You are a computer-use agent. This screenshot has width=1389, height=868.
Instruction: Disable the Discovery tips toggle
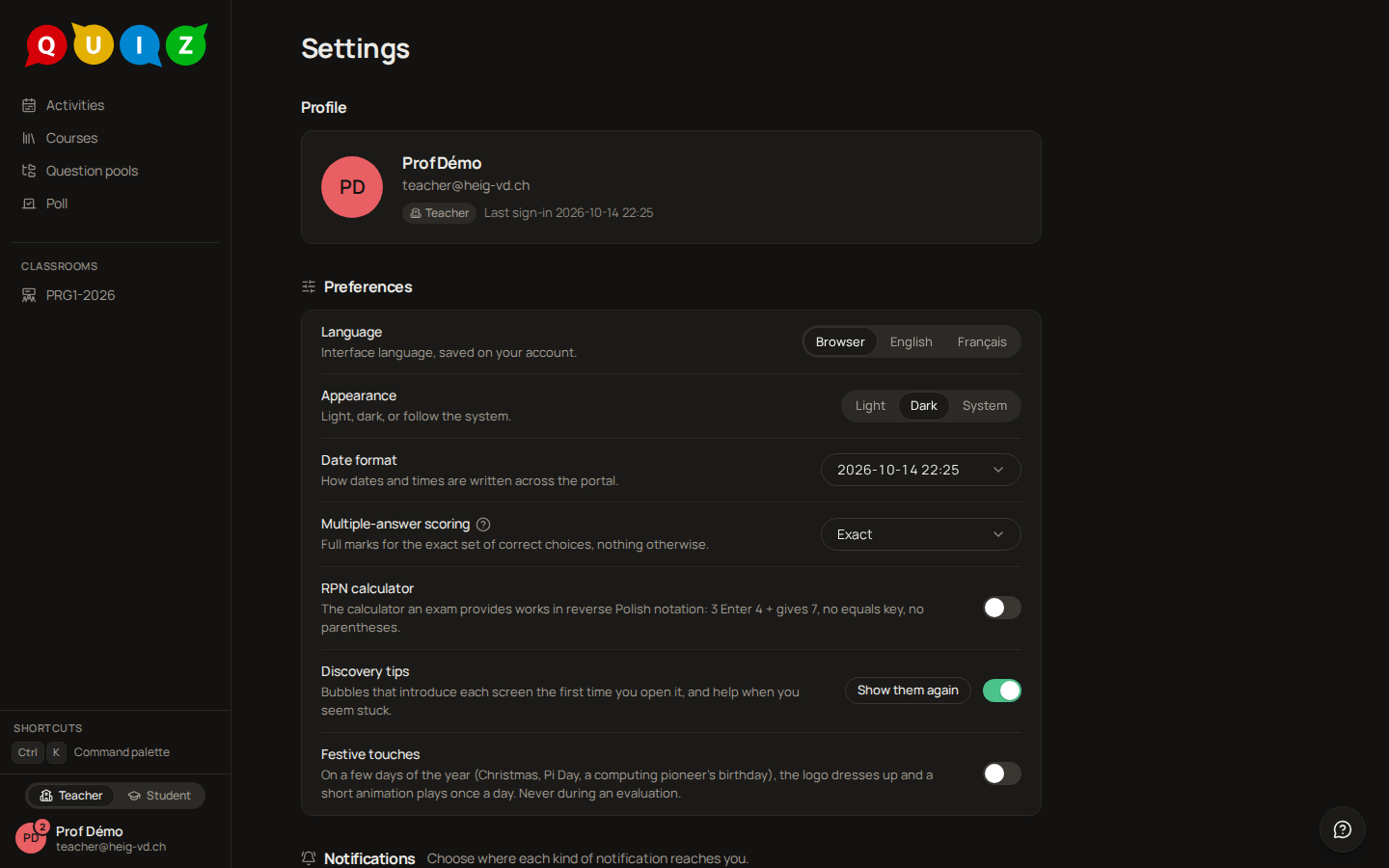click(x=1002, y=691)
